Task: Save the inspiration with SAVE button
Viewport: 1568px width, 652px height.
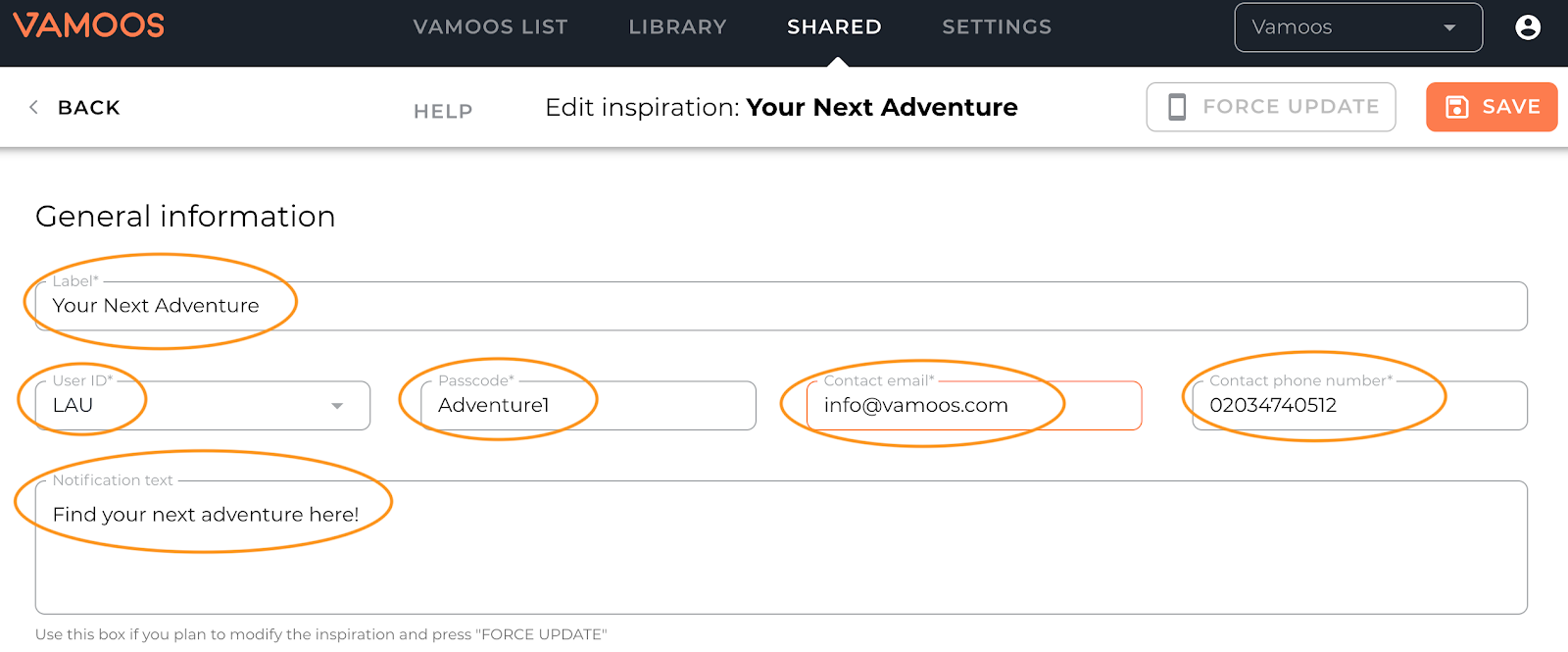Action: [x=1492, y=107]
